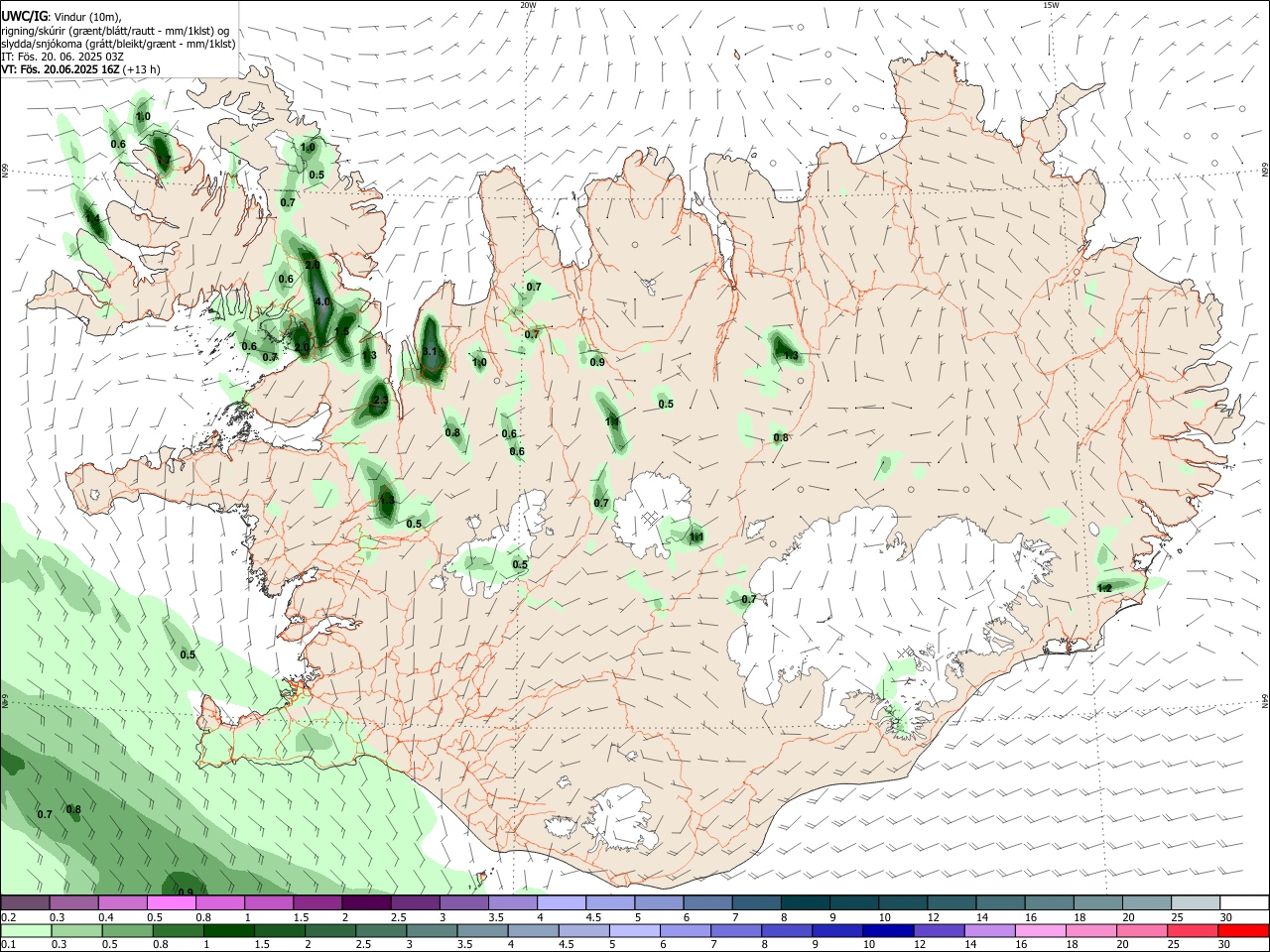The image size is (1270, 952).
Task: Click the 2.3 precipitation value label
Action: (379, 402)
